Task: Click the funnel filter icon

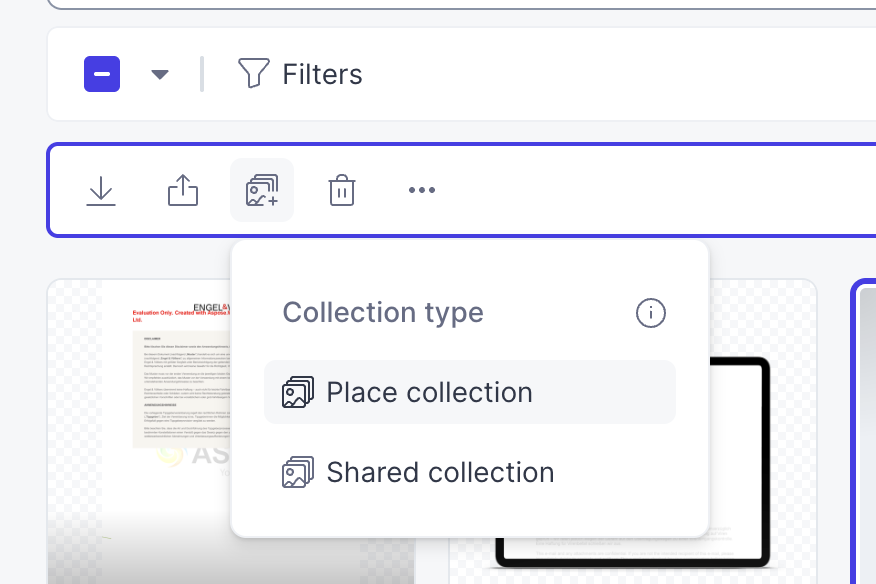Action: (x=254, y=73)
